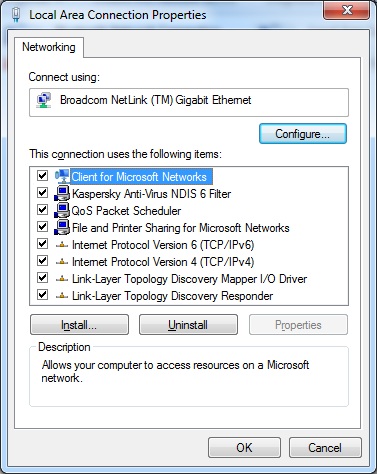
Task: Select the Topology Discovery Mapper I/O Driver icon
Action: tap(62, 279)
